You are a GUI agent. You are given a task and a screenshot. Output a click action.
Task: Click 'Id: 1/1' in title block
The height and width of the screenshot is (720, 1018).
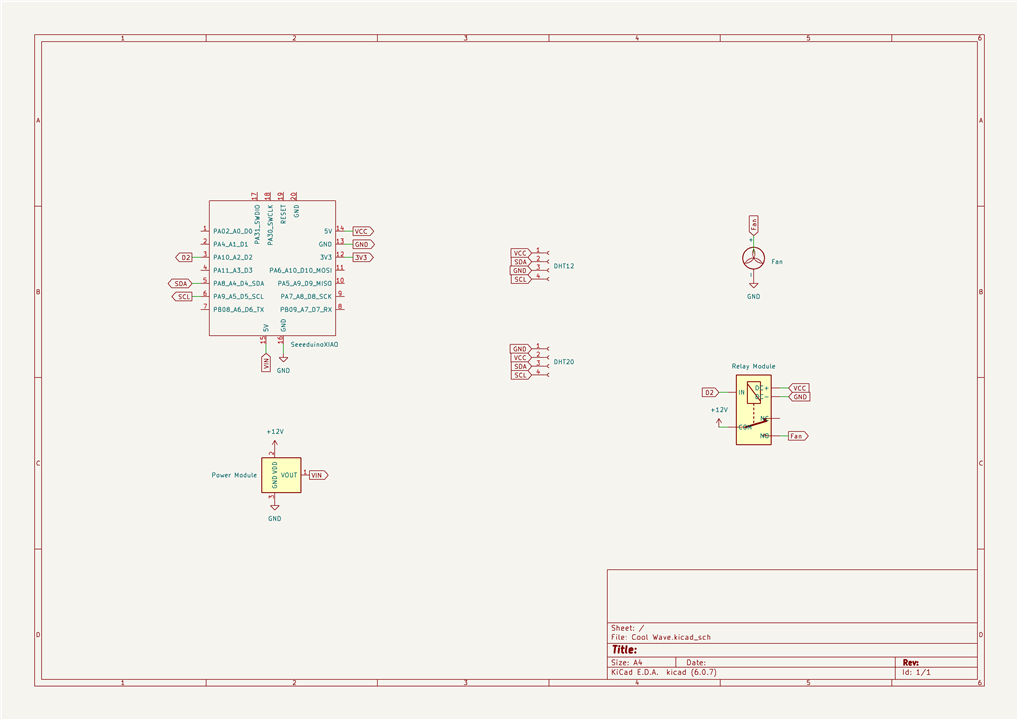[916, 672]
